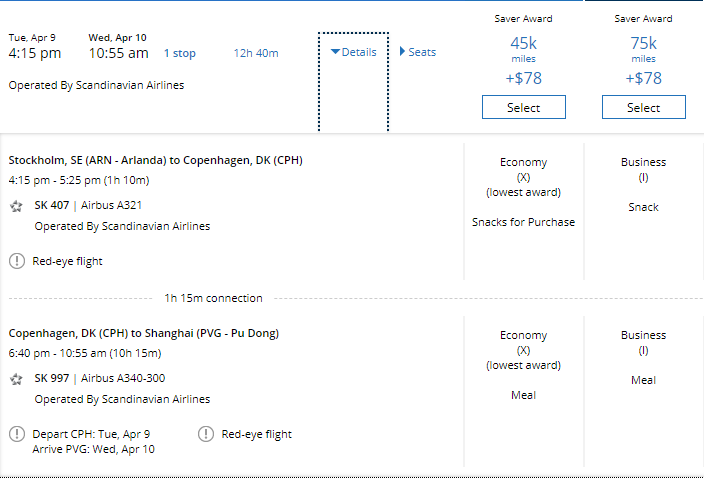The width and height of the screenshot is (704, 480).
Task: Click the Stockholm to Copenhagen segment heading
Action: [x=155, y=160]
